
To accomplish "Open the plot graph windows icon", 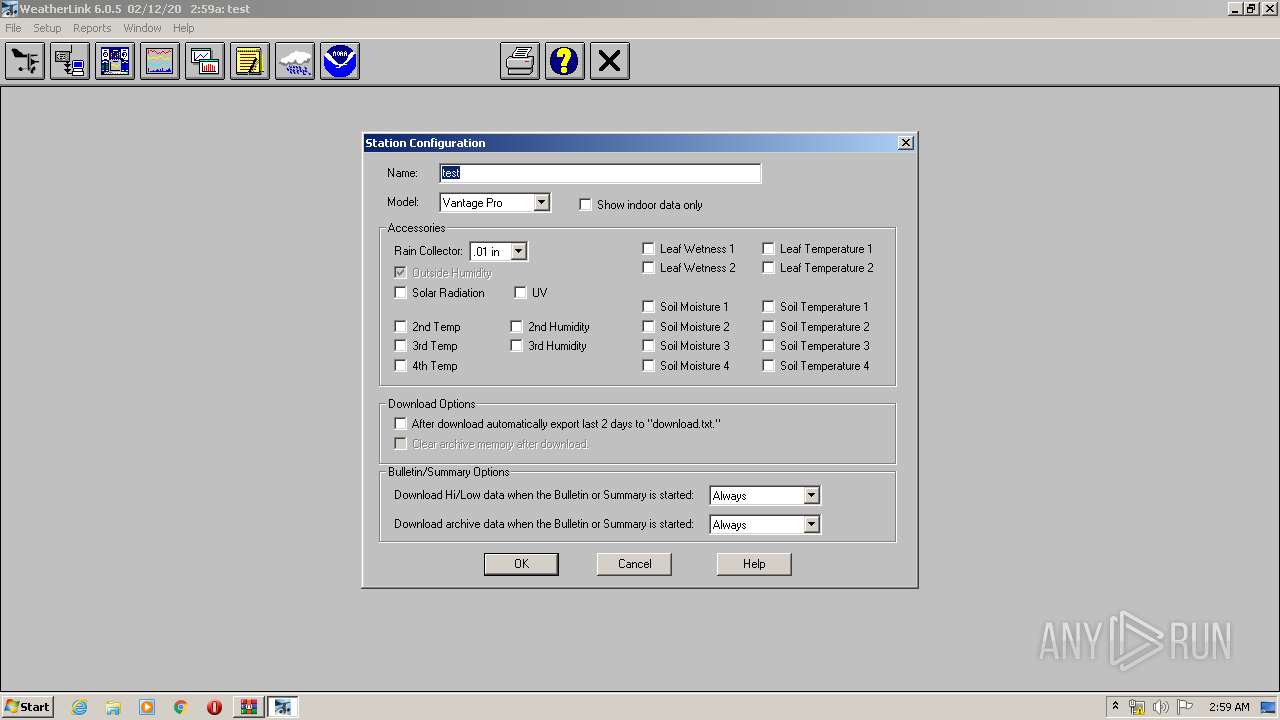I will [x=205, y=61].
